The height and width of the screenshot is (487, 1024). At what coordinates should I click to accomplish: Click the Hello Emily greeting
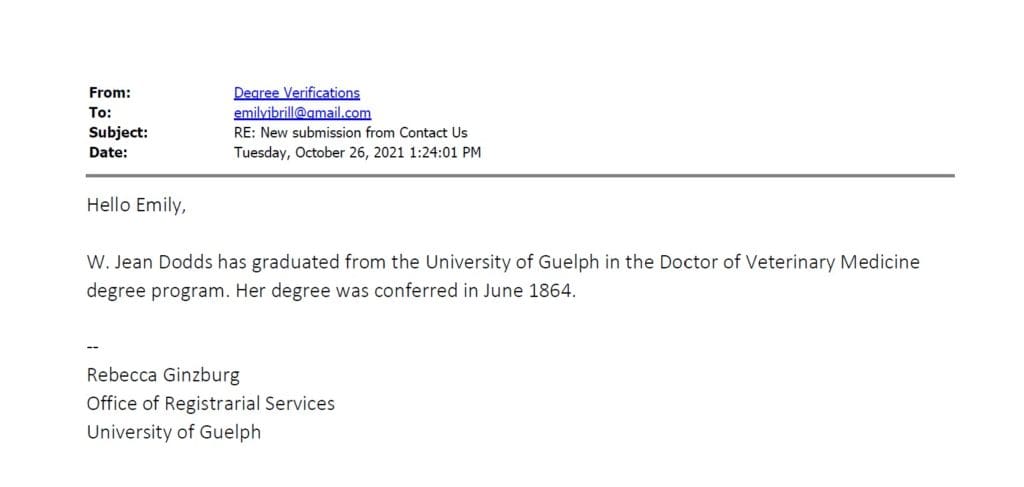point(136,206)
